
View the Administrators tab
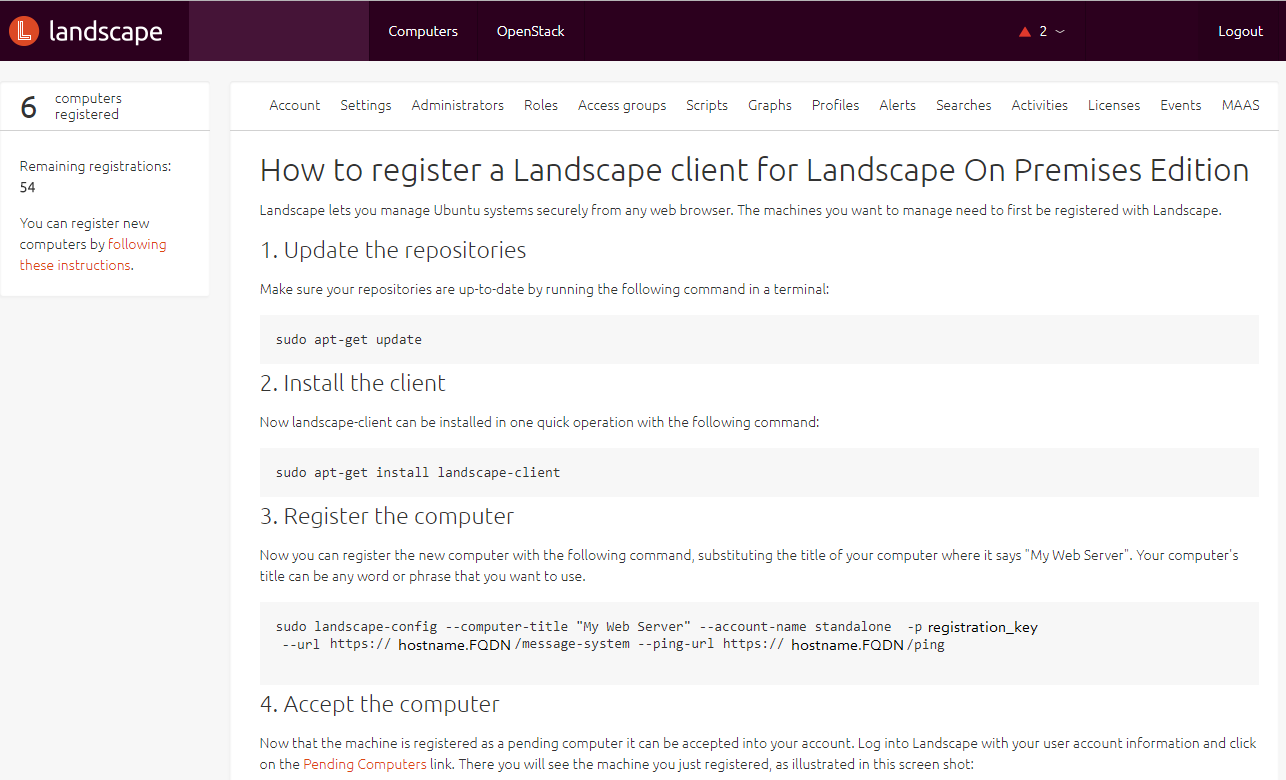457,105
